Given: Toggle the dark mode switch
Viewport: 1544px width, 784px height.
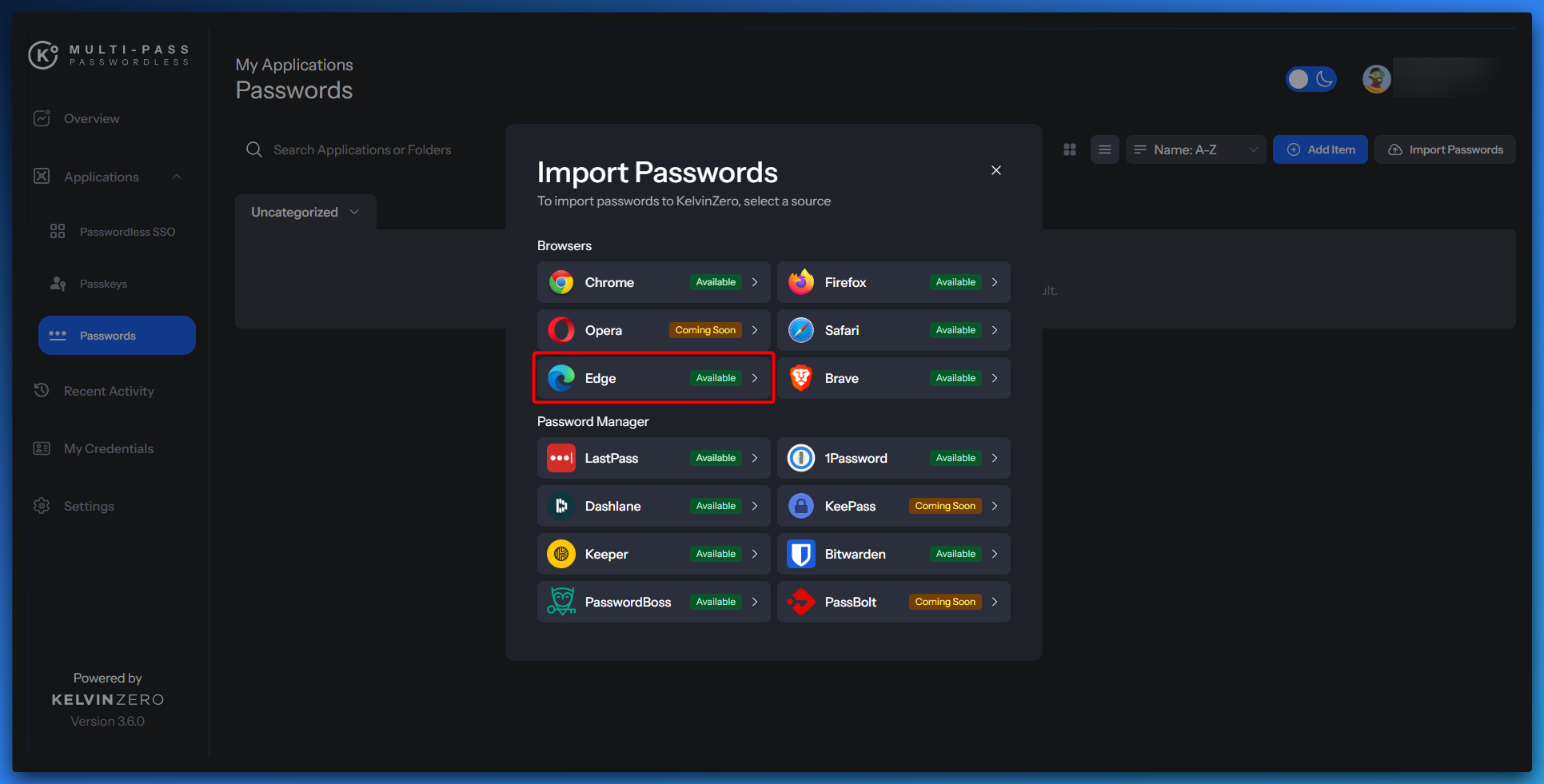Looking at the screenshot, I should point(1311,79).
